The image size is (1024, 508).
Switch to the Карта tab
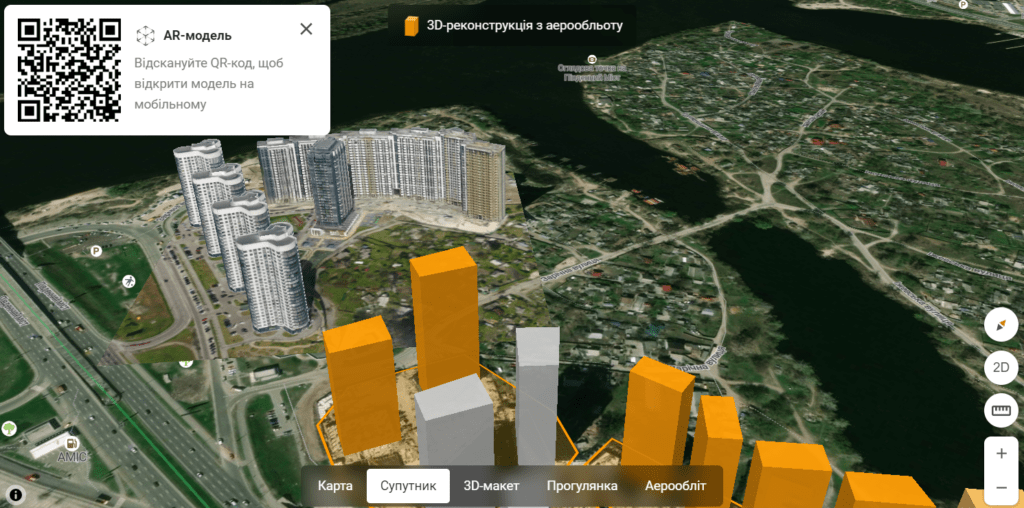[x=335, y=486]
